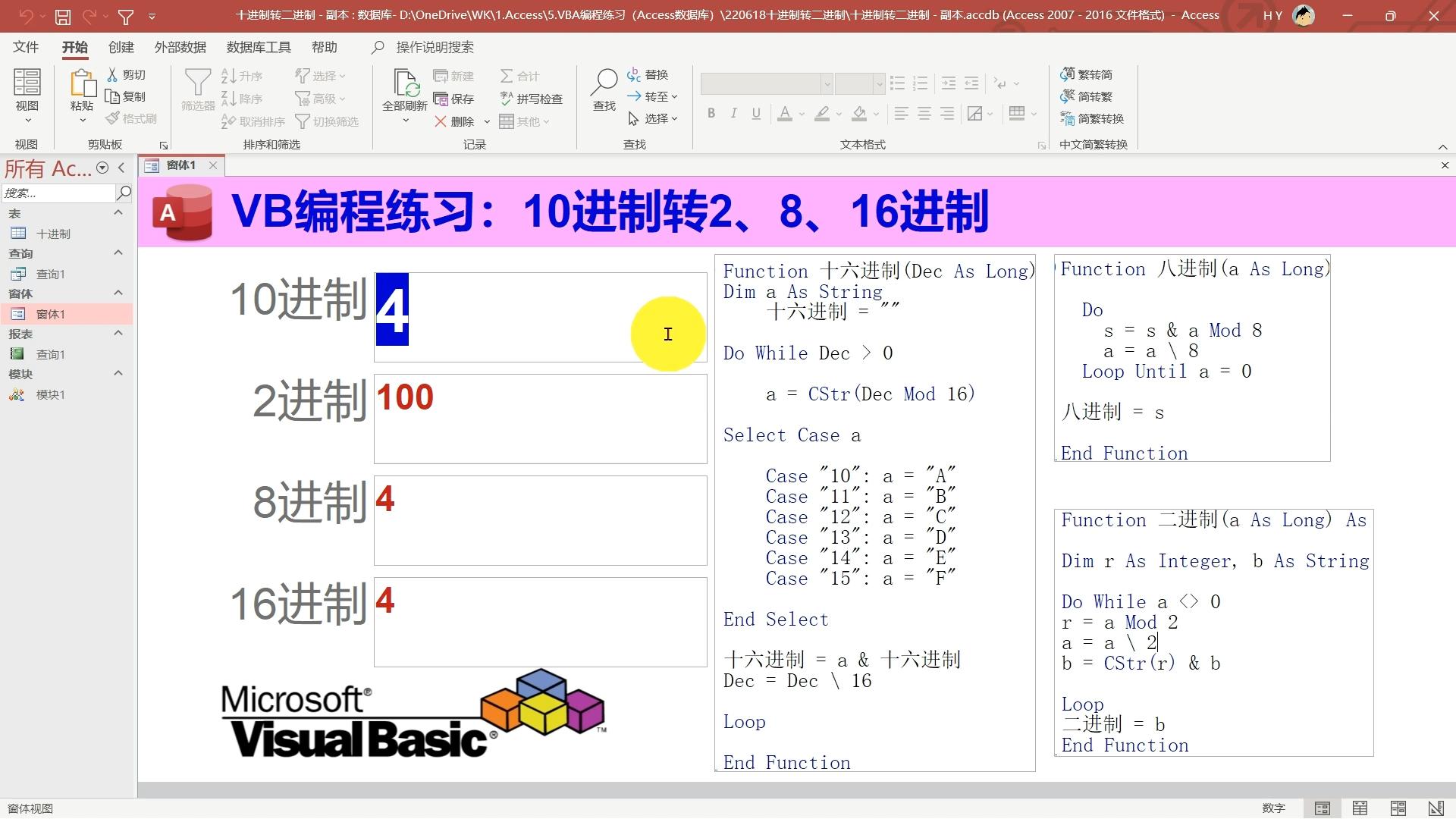Image resolution: width=1456 pixels, height=819 pixels.
Task: Click the Replace (替换) icon
Action: 634,74
